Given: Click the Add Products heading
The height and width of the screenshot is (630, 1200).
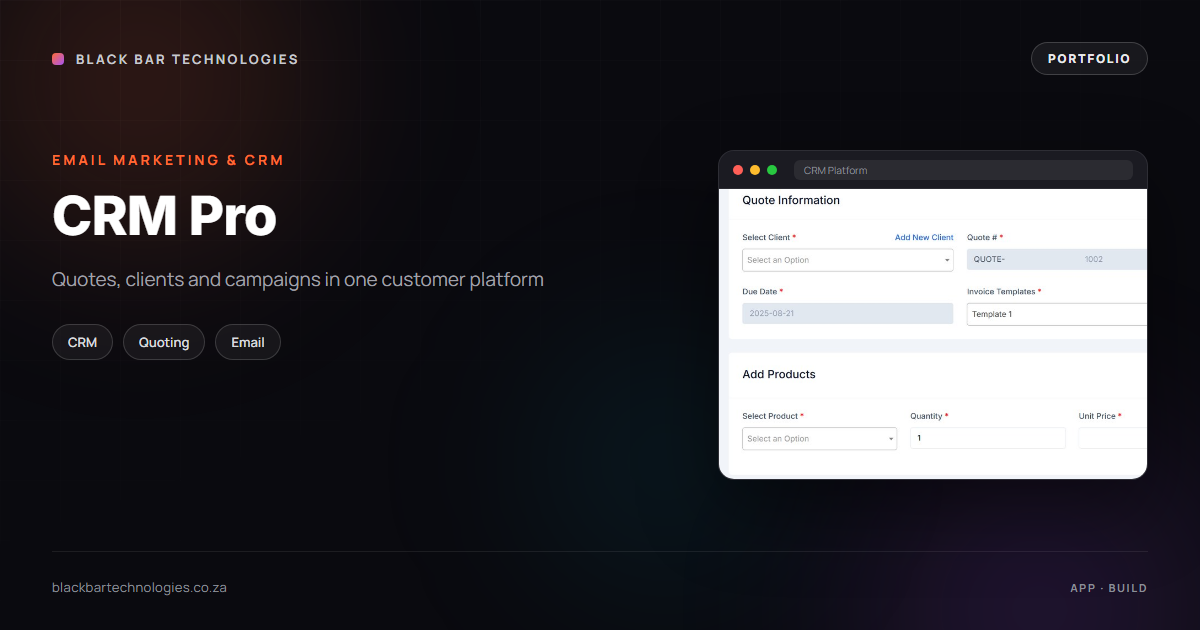Looking at the screenshot, I should pos(779,375).
